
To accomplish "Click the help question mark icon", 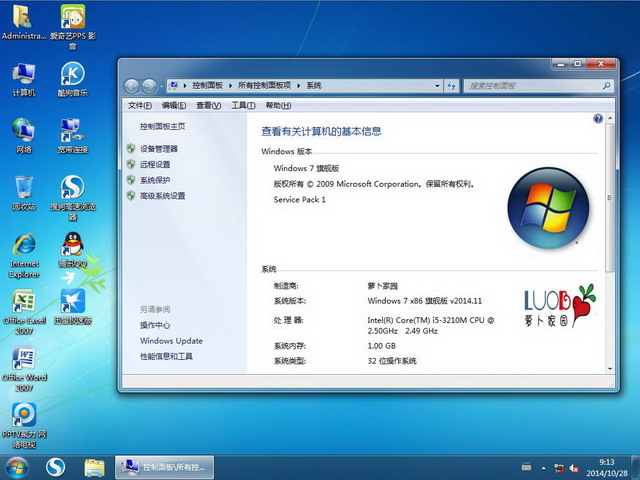I will (x=598, y=119).
